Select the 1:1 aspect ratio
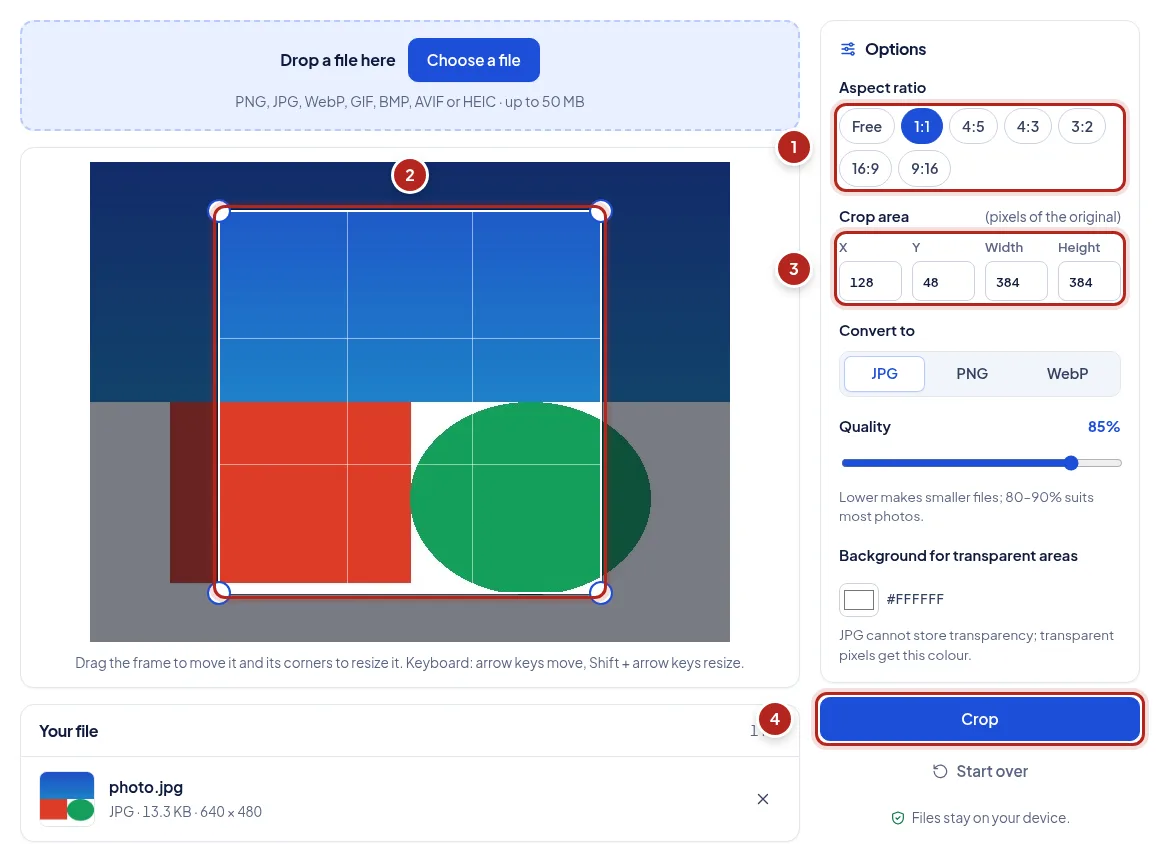Screen dimensions: 1160x861 921,126
